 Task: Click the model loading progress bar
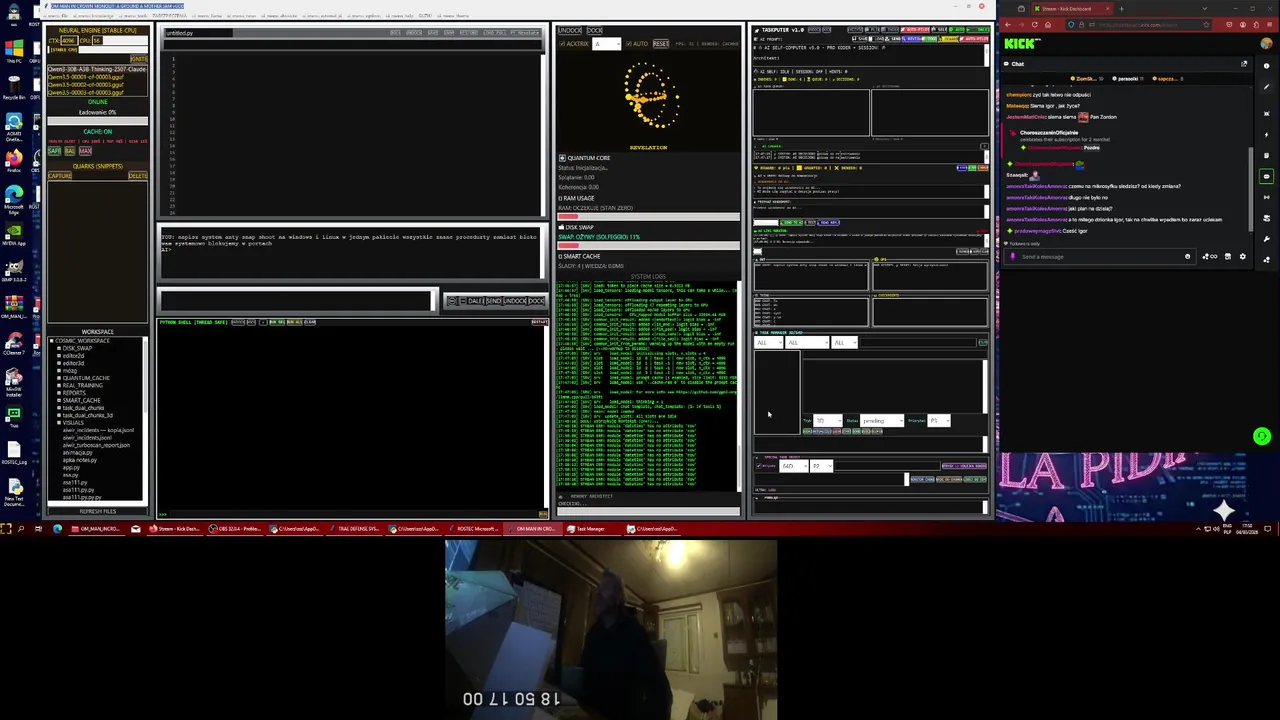pos(97,121)
